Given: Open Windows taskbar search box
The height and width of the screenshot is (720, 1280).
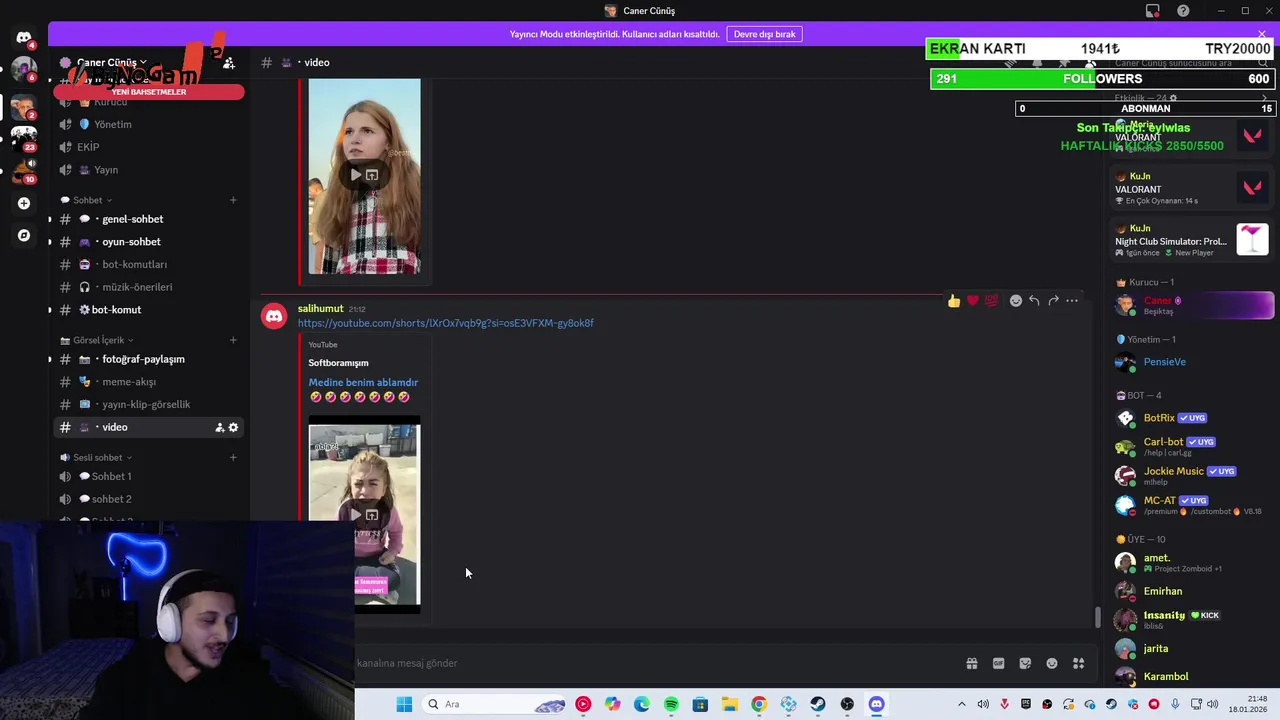Looking at the screenshot, I should (x=496, y=704).
